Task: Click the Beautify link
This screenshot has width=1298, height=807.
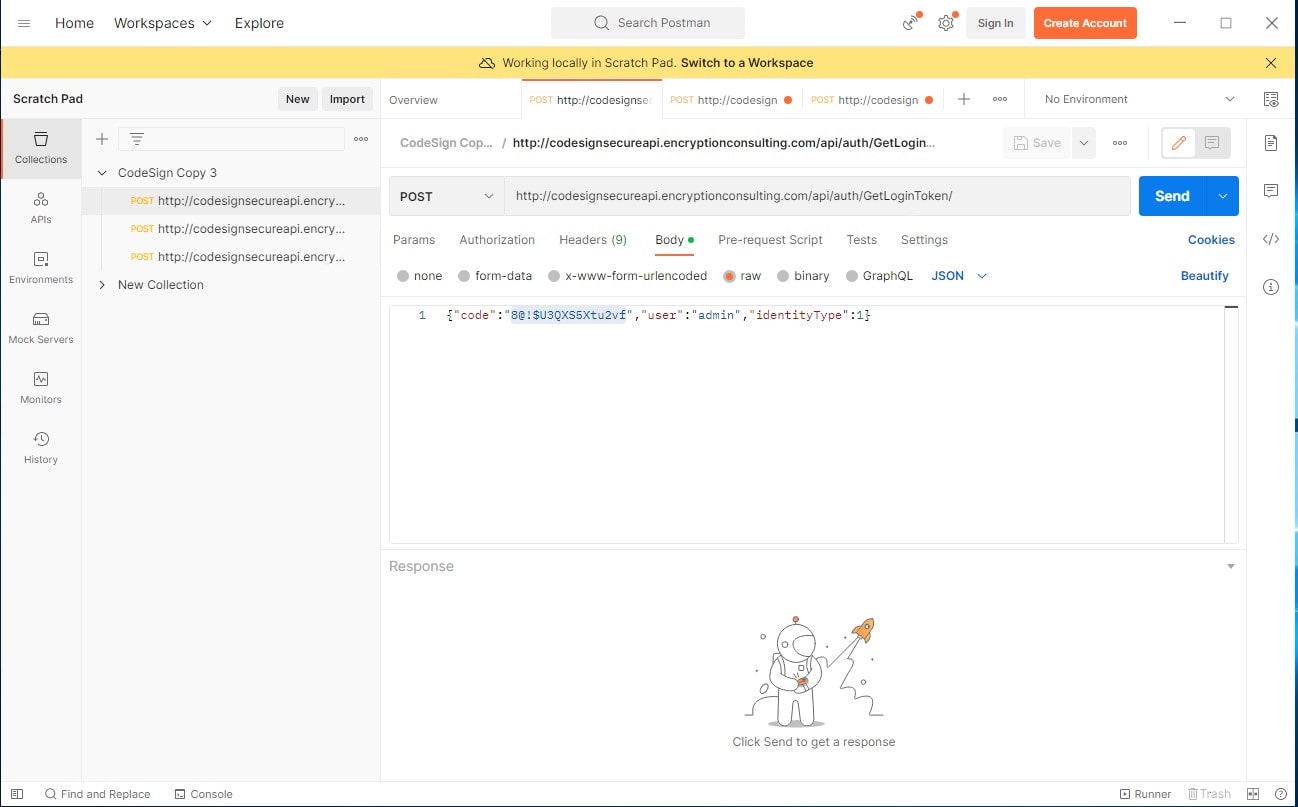Action: (1204, 276)
